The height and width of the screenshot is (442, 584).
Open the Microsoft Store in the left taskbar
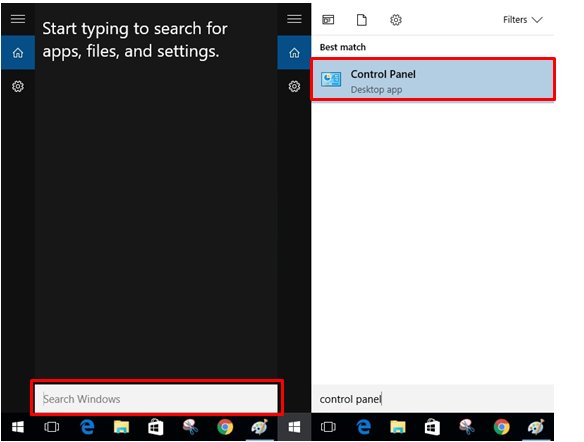click(x=155, y=427)
